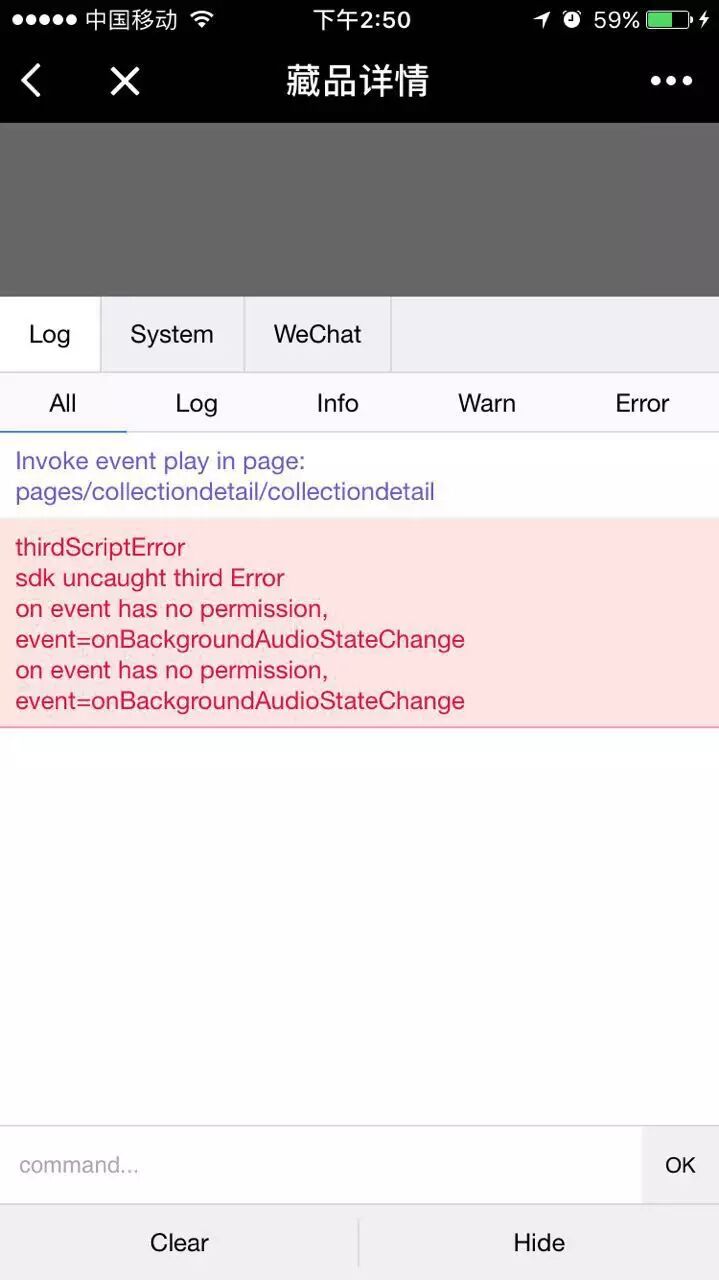Screen dimensions: 719x1280
Task: Click the command input field
Action: pyautogui.click(x=320, y=1165)
